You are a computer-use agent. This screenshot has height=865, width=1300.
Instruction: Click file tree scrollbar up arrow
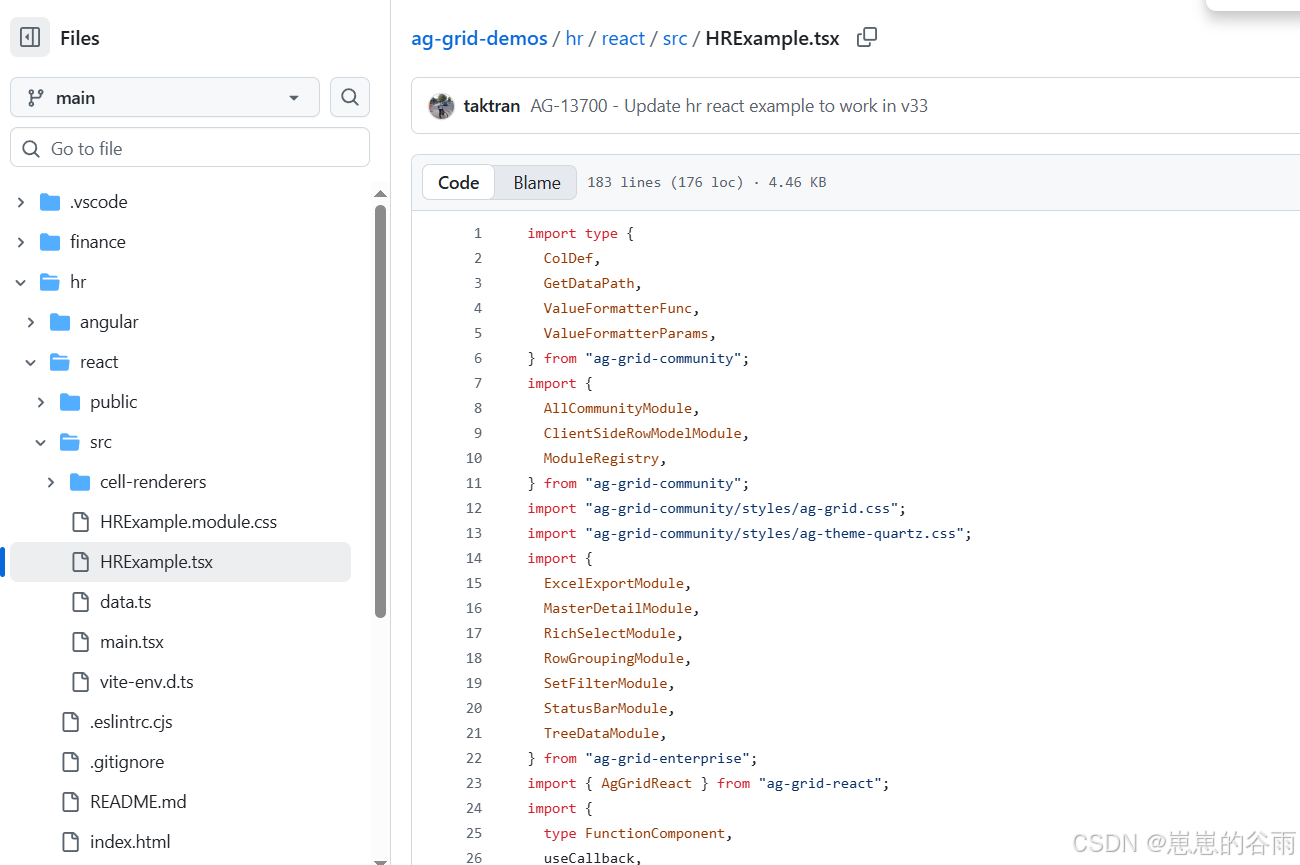click(x=380, y=194)
